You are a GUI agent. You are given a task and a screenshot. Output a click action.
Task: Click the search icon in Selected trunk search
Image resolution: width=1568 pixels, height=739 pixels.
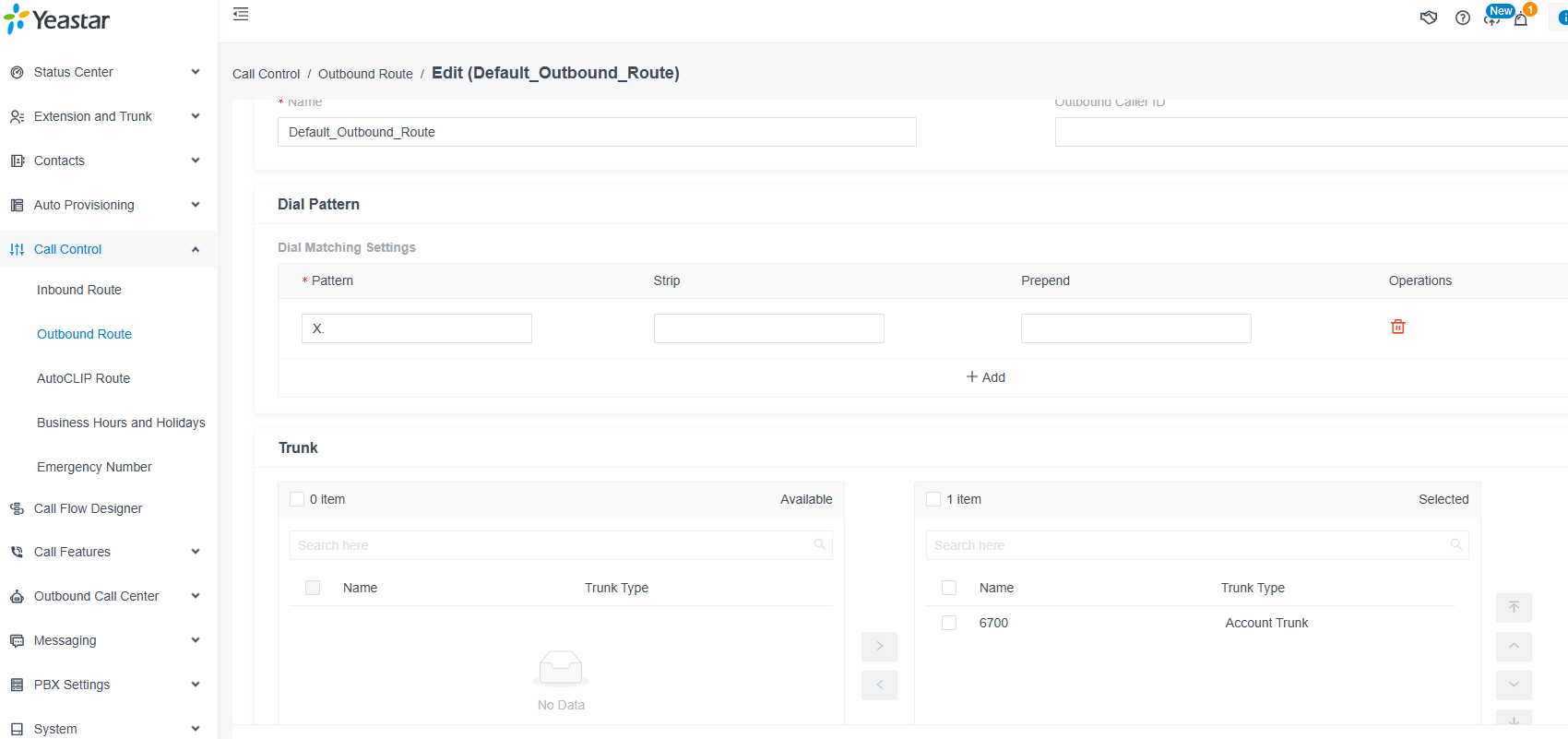pyautogui.click(x=1455, y=545)
